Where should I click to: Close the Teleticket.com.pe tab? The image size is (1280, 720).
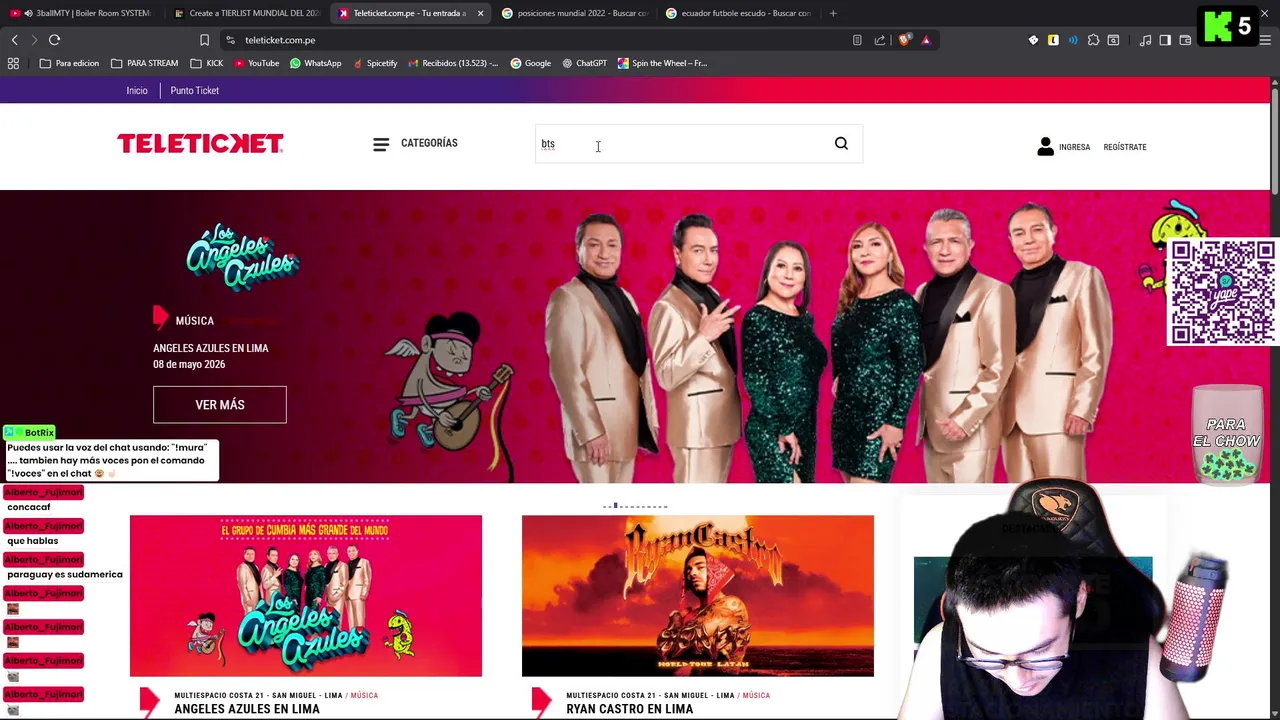(480, 13)
